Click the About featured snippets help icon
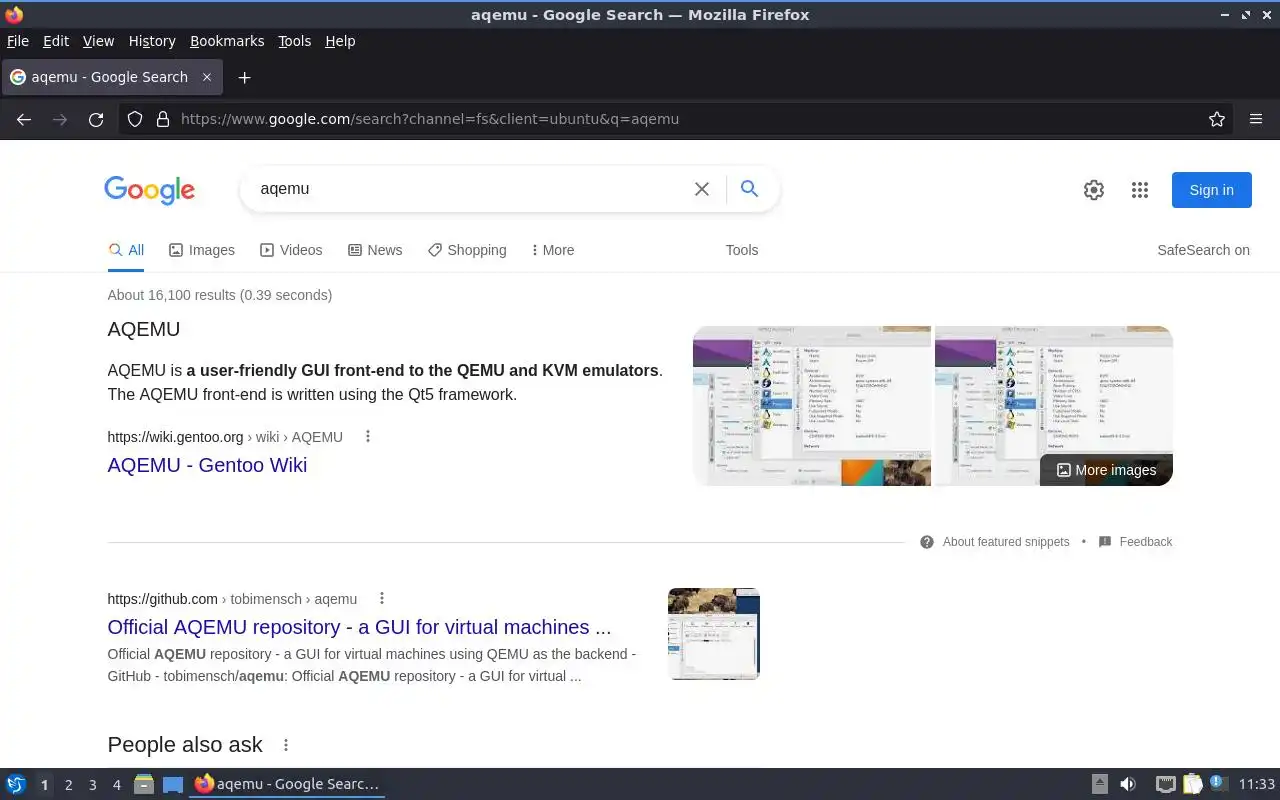The height and width of the screenshot is (800, 1280). (927, 542)
